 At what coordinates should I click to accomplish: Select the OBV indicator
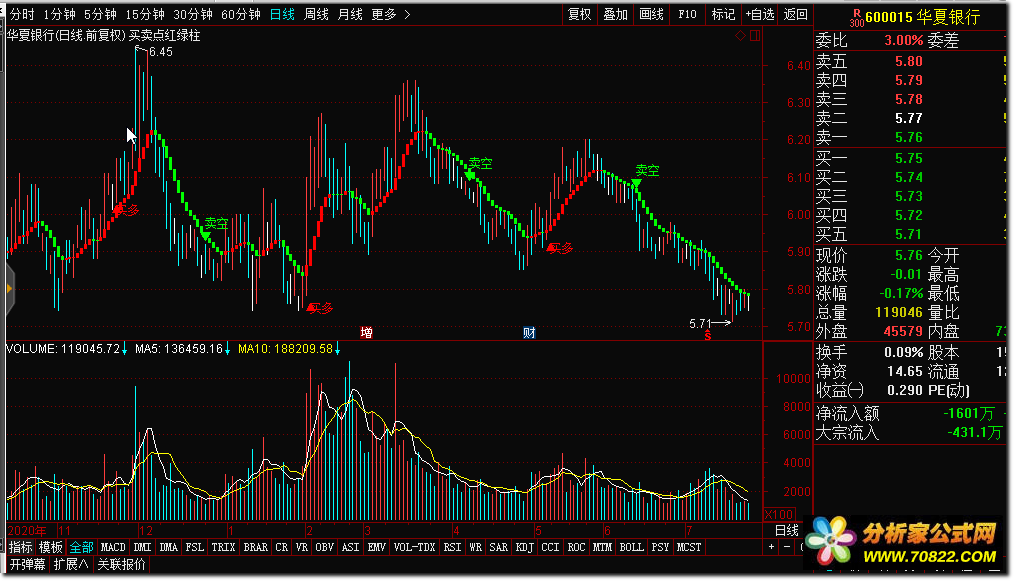coord(324,547)
